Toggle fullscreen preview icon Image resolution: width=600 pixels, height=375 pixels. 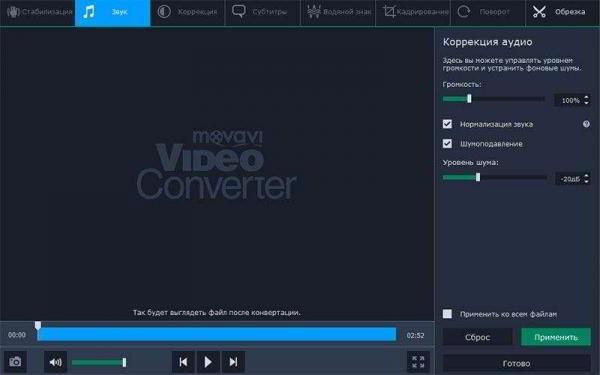pos(418,362)
